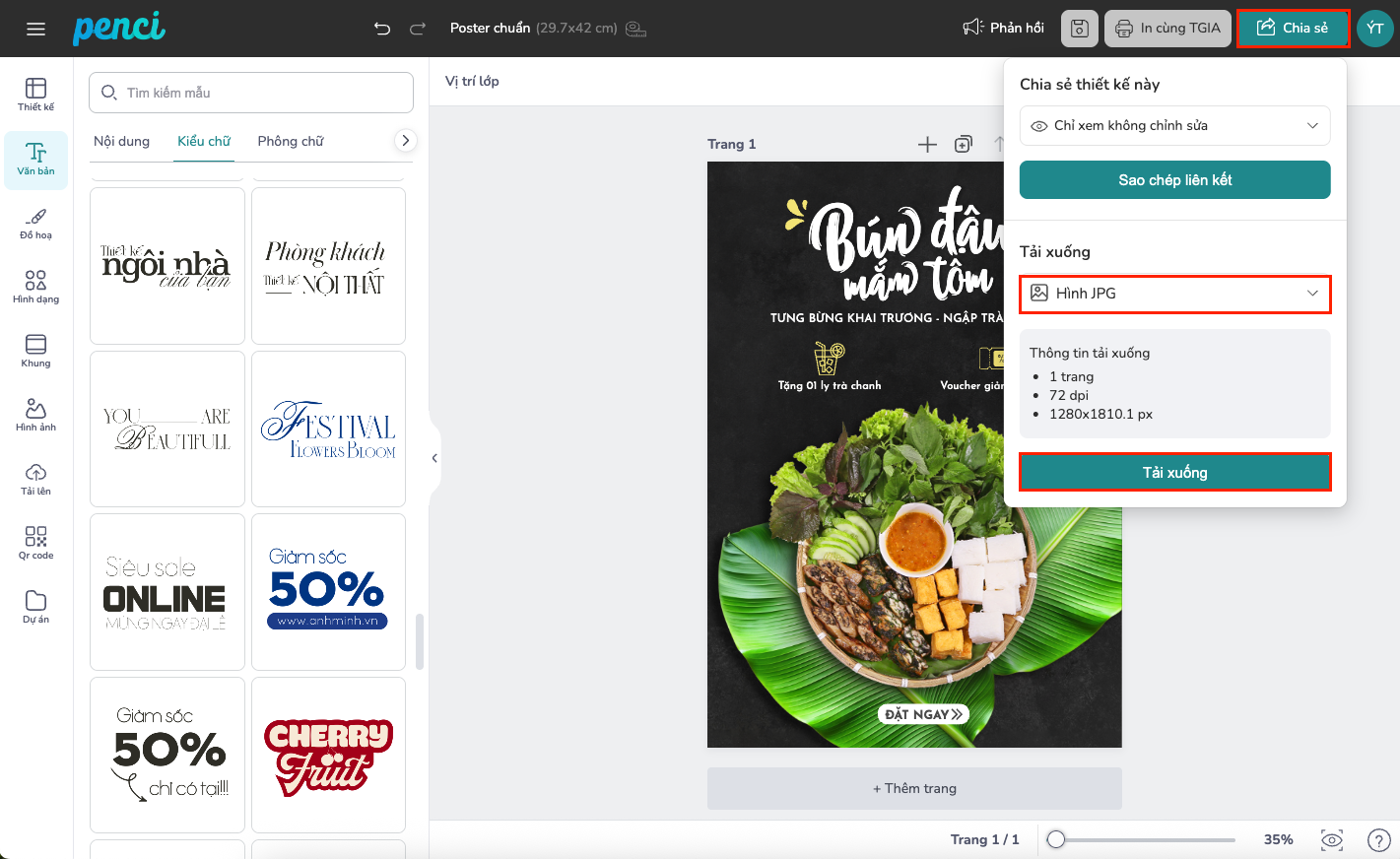
Task: Click the undo arrow icon
Action: [382, 29]
